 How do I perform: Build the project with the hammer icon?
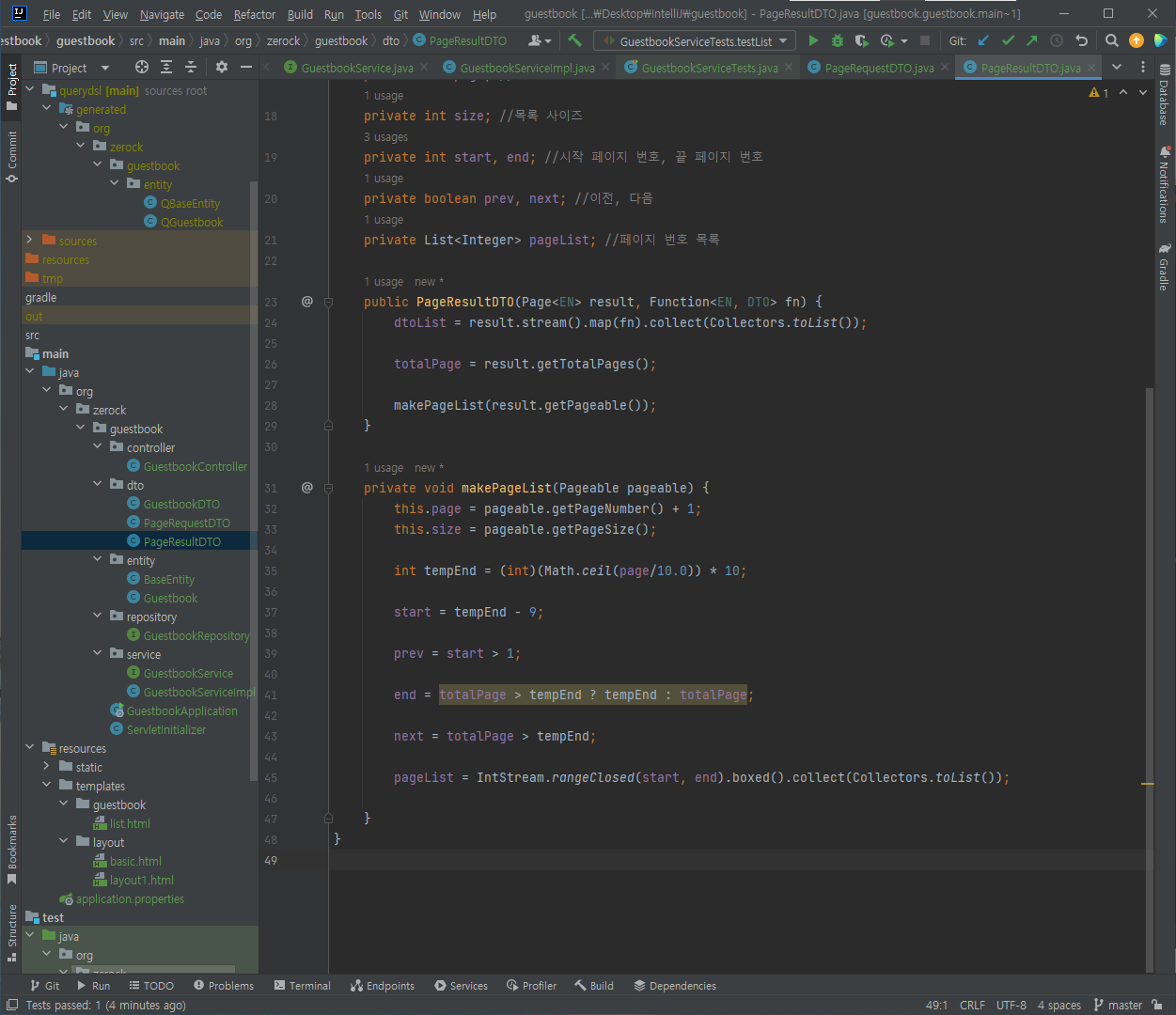(574, 40)
